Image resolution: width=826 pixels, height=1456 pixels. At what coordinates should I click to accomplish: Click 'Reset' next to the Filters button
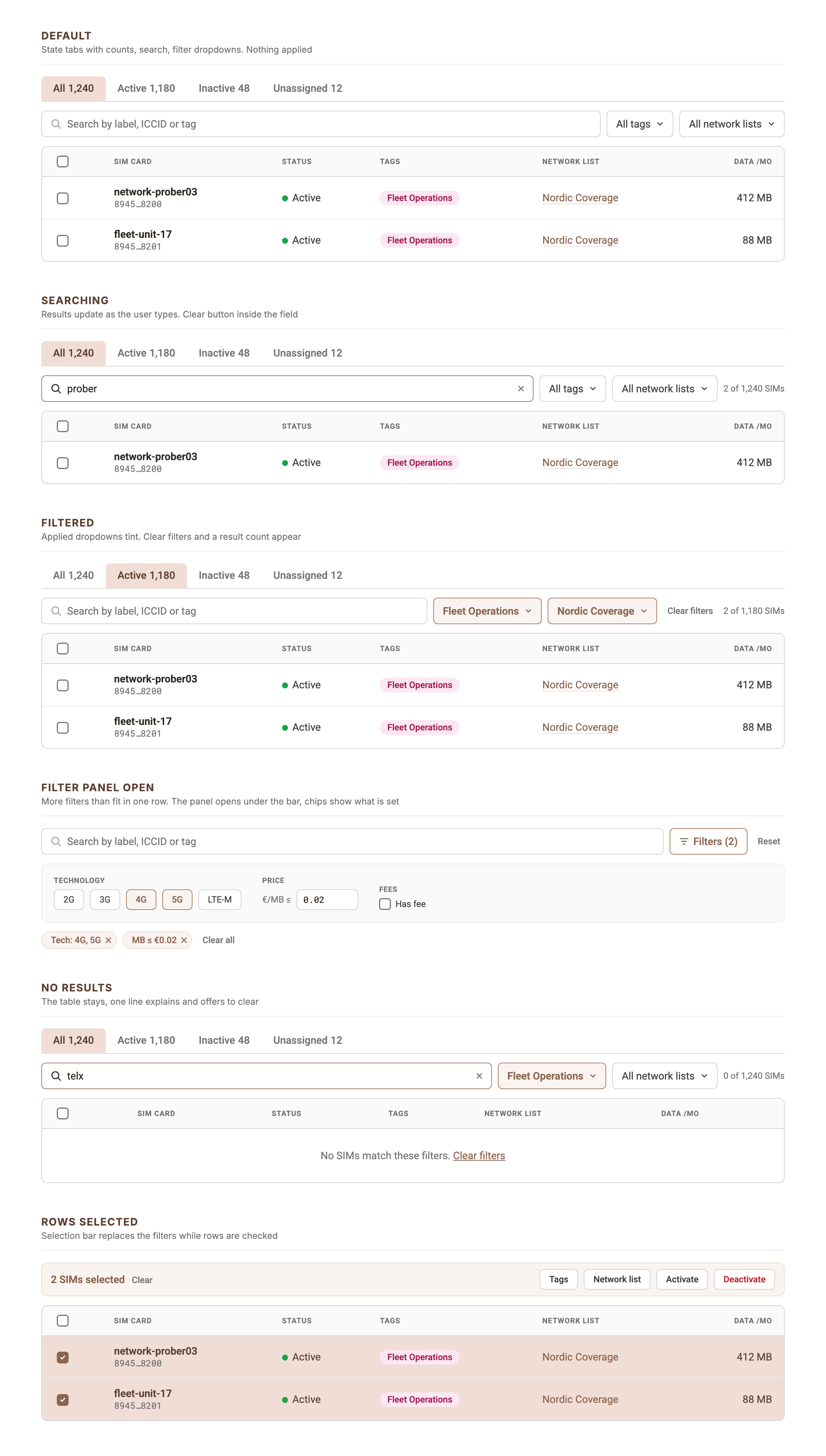click(x=769, y=841)
